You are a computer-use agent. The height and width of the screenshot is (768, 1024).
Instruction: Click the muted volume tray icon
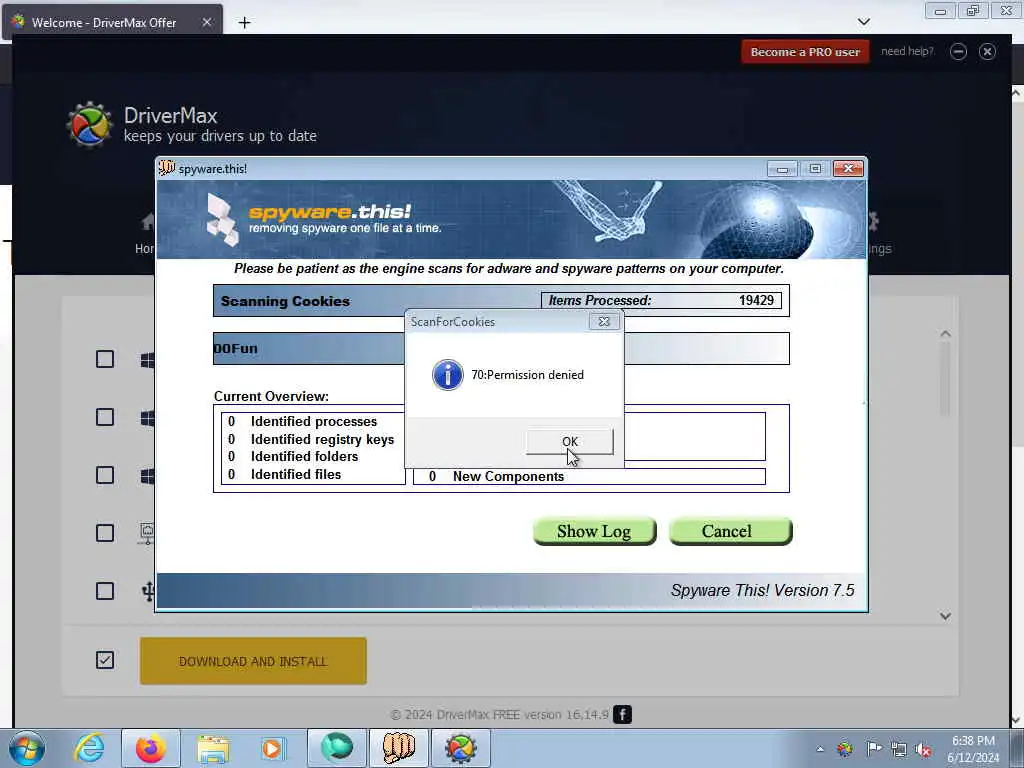tap(923, 750)
